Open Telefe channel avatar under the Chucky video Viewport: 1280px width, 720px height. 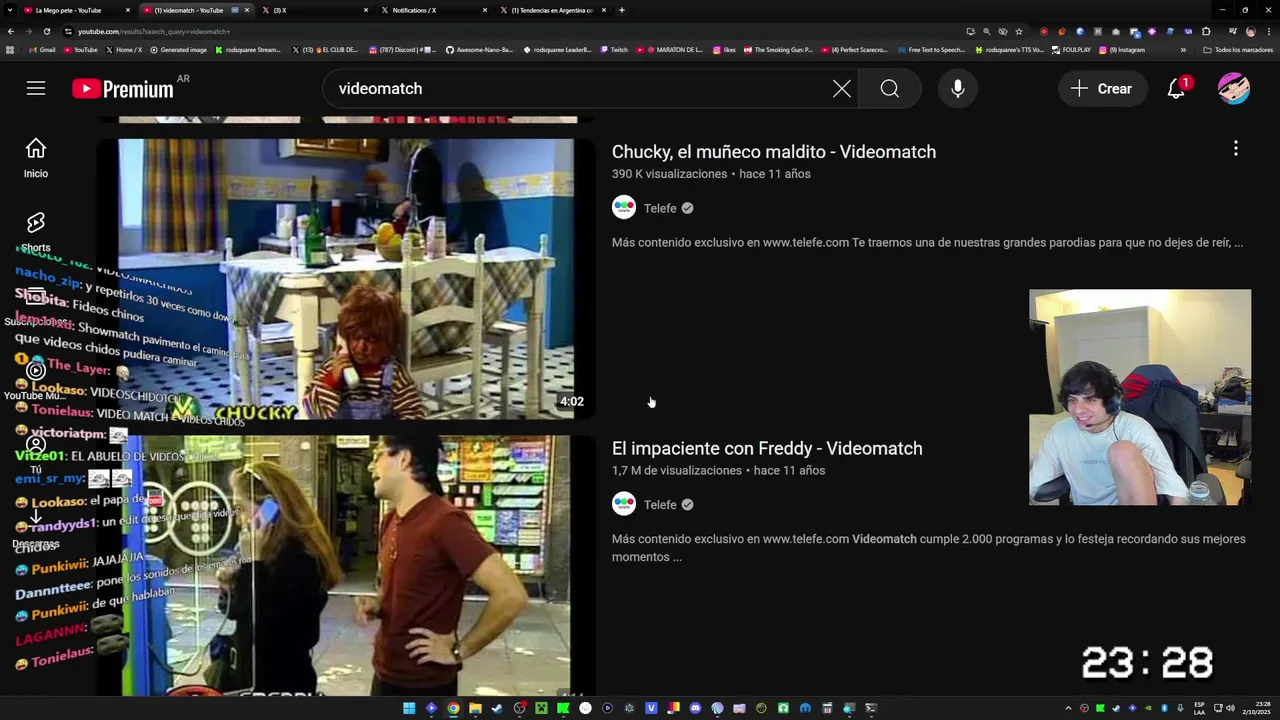point(624,208)
